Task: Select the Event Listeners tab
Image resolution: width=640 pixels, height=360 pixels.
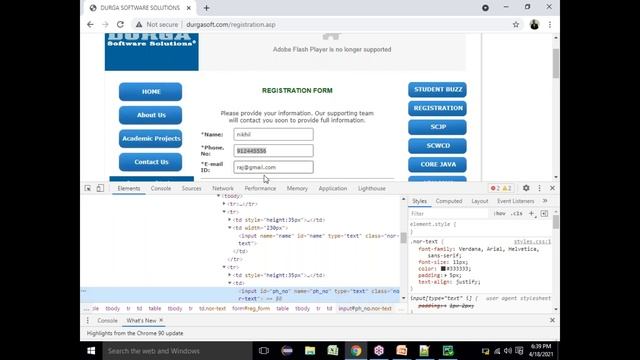Action: click(516, 201)
